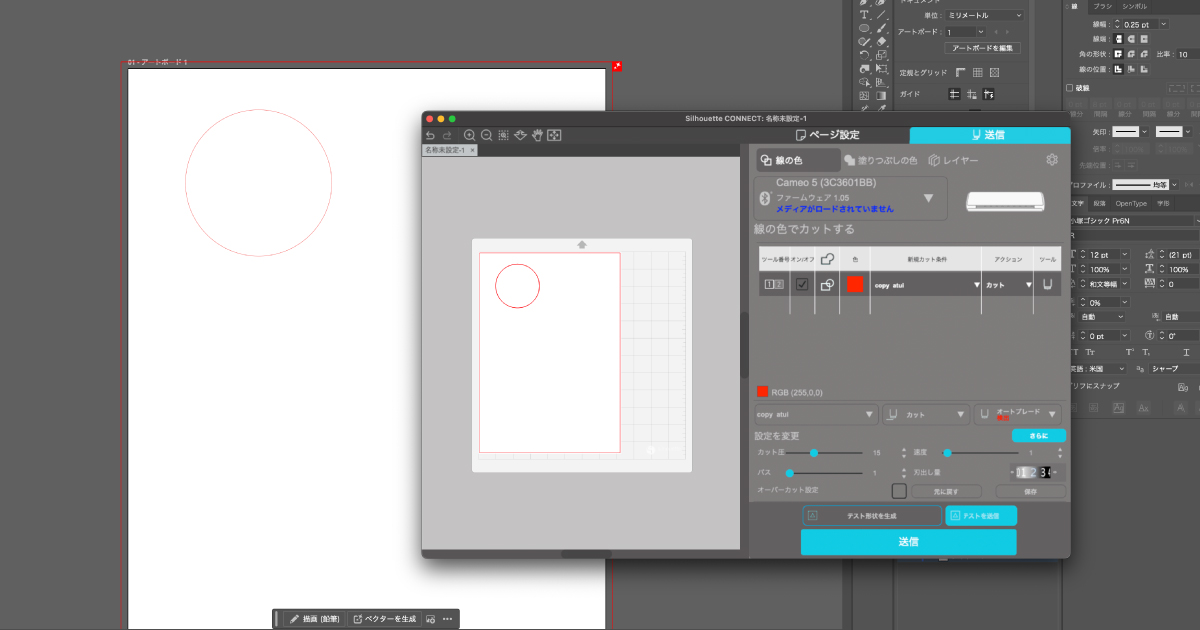Click the zoom in magnifier icon
This screenshot has width=1200, height=630.
tap(469, 135)
